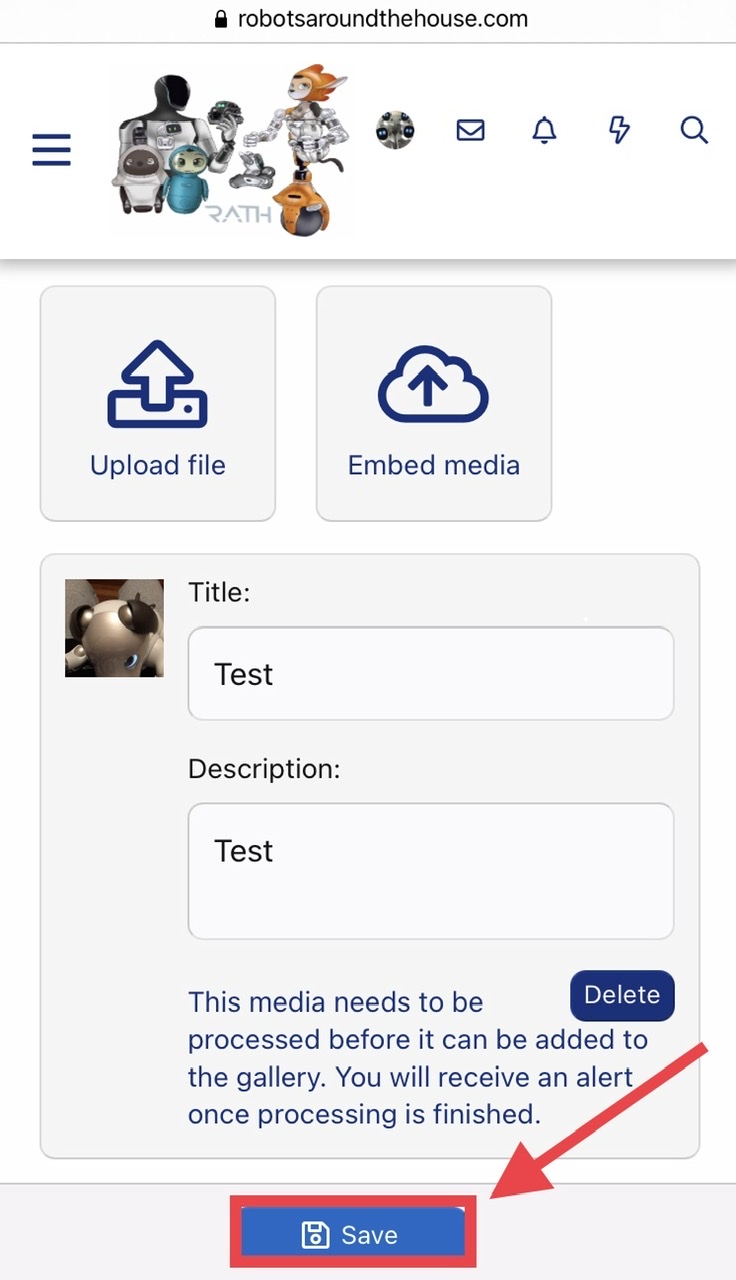
Task: Click the media processing notice text
Action: tap(400, 1058)
